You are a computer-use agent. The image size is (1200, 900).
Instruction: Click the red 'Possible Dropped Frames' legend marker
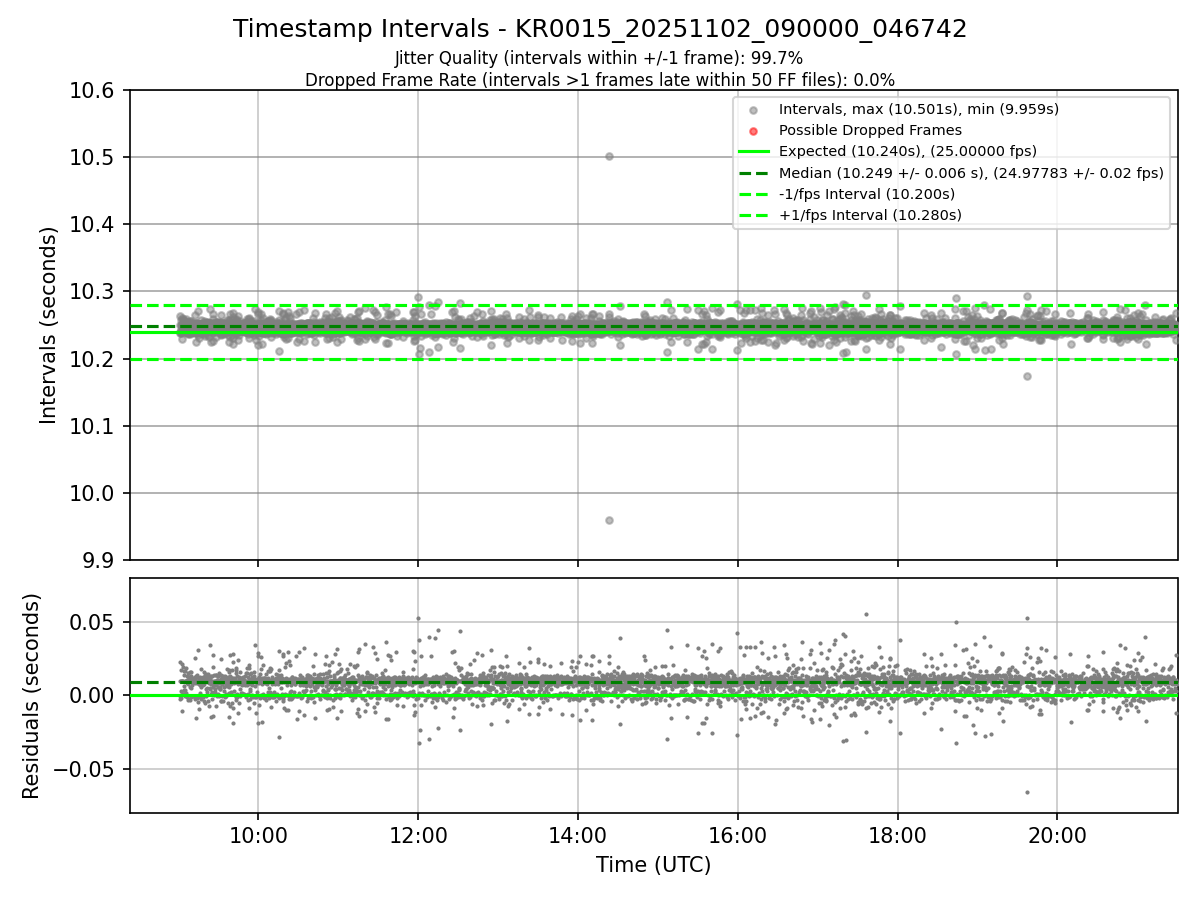(x=753, y=131)
